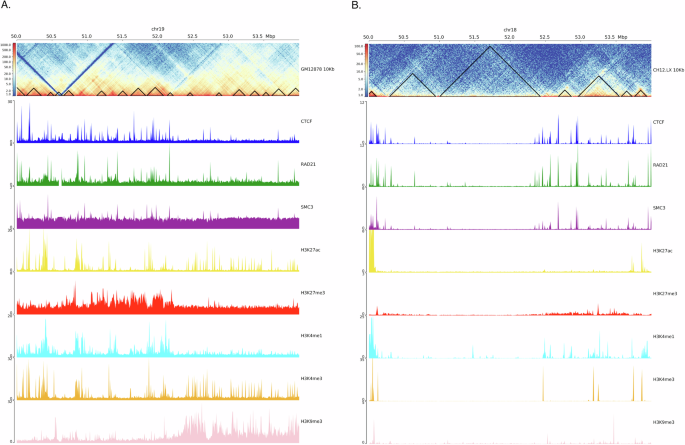Select the CTCF track label in panel A
Screen dimensions: 685x445
click(x=308, y=122)
